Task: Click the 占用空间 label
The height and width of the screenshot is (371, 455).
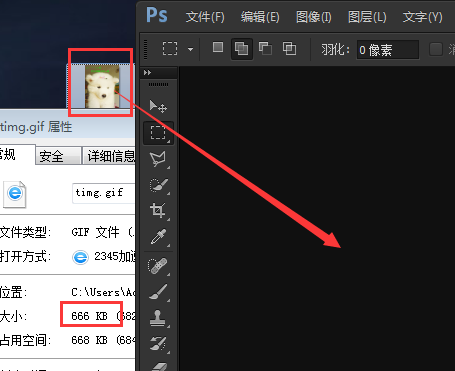Action: (25, 340)
